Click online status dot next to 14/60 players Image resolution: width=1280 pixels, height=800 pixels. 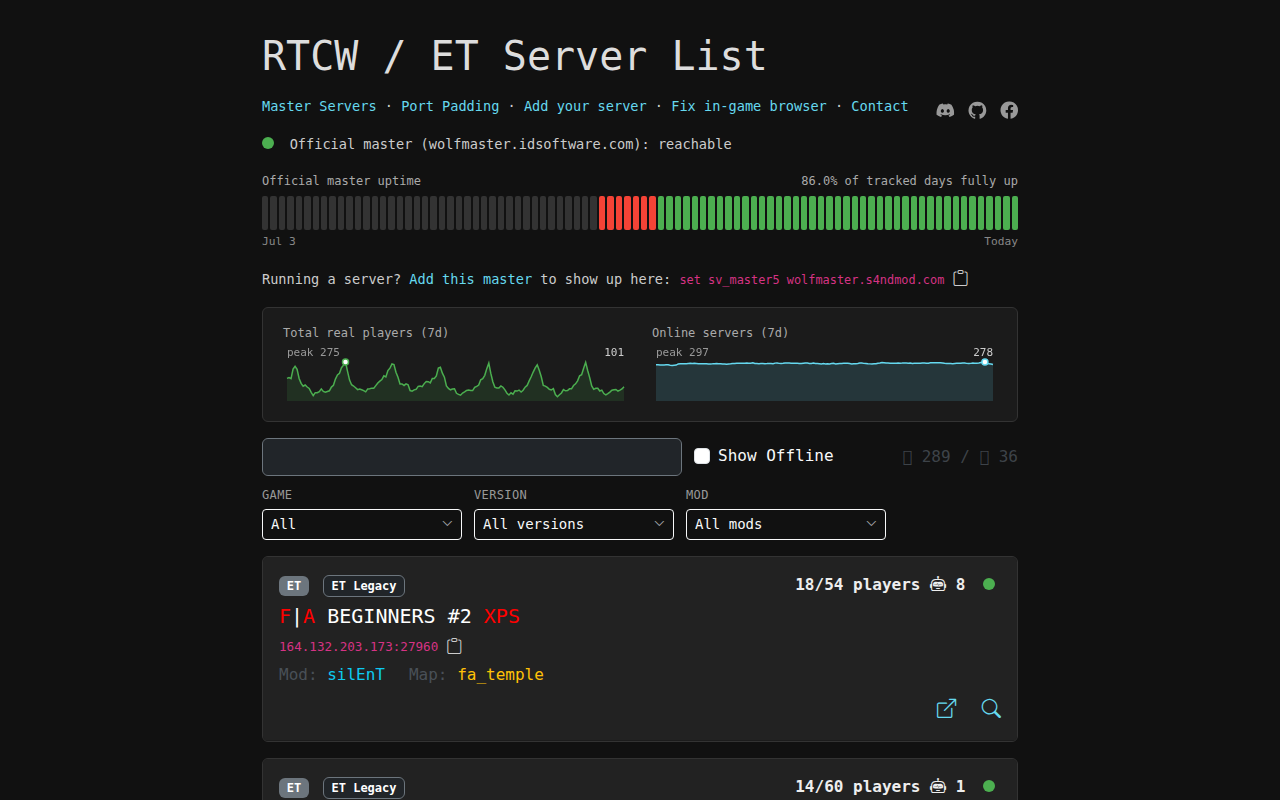pyautogui.click(x=989, y=786)
